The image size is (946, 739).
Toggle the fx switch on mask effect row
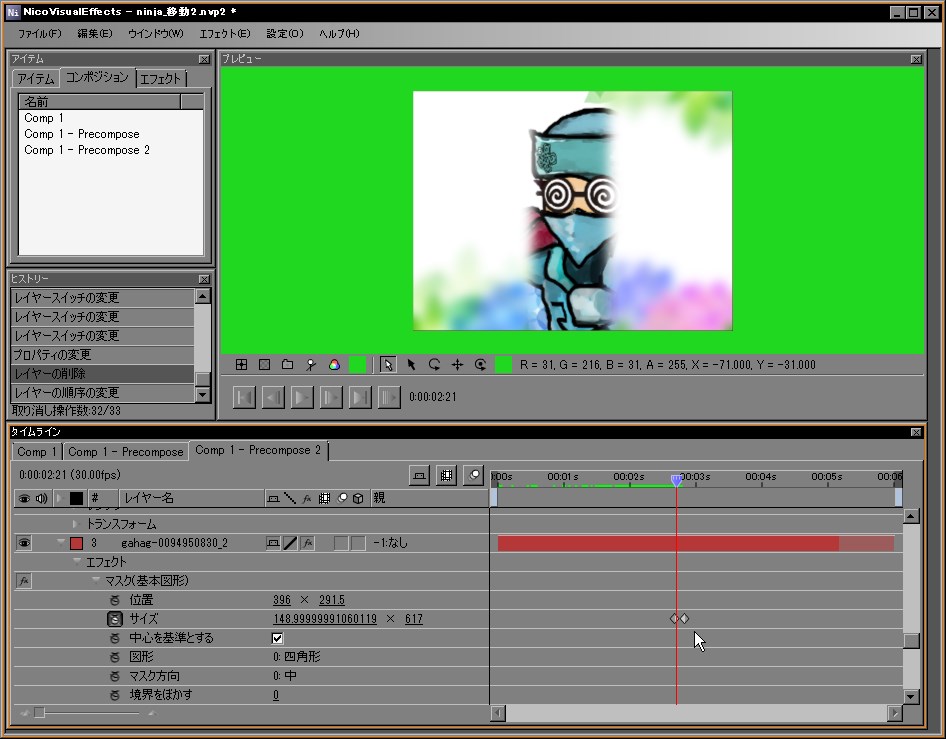24,581
